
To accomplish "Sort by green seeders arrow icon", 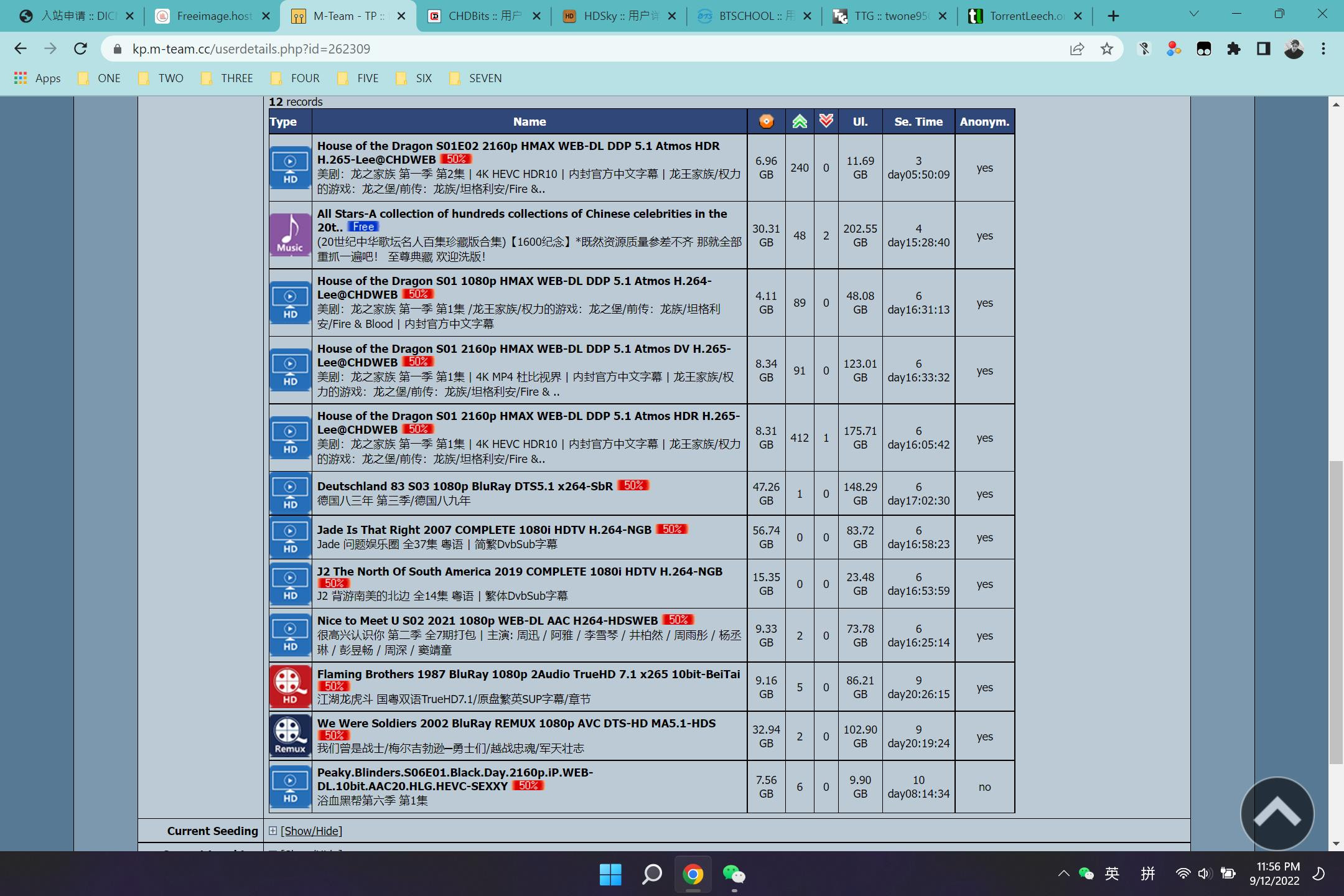I will (x=800, y=121).
